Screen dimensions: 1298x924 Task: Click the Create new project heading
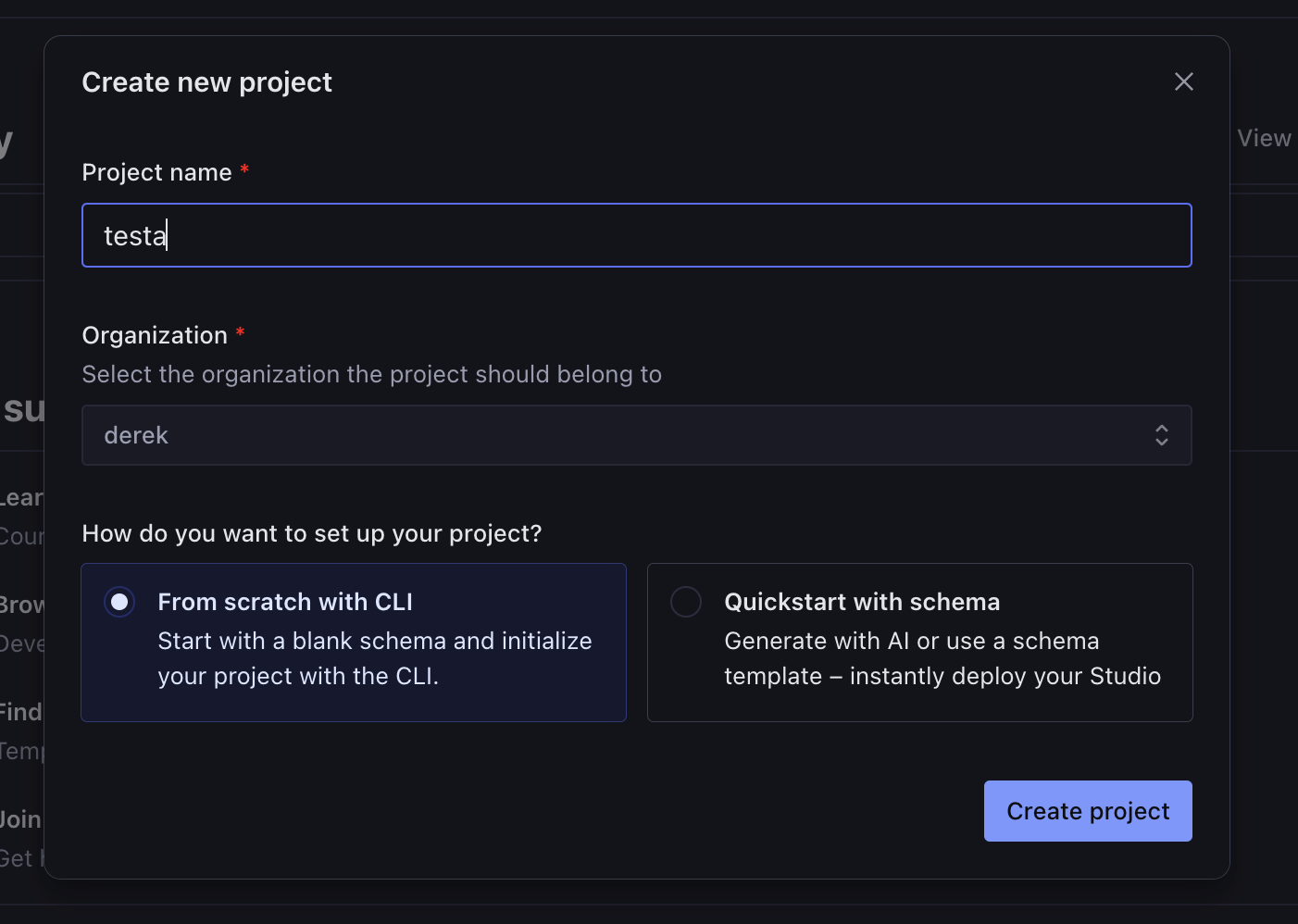[x=206, y=82]
